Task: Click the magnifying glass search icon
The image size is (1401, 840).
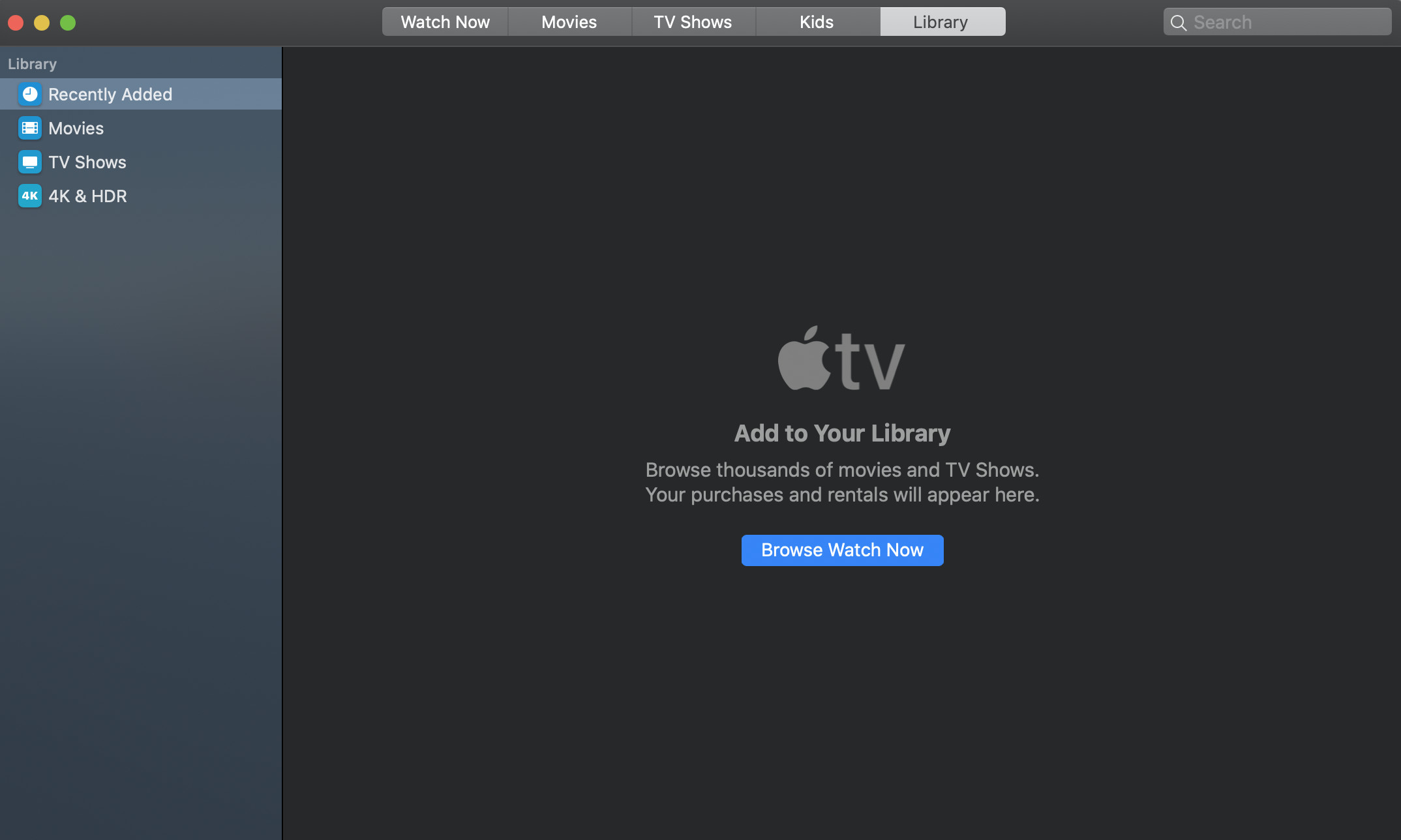Action: tap(1179, 23)
